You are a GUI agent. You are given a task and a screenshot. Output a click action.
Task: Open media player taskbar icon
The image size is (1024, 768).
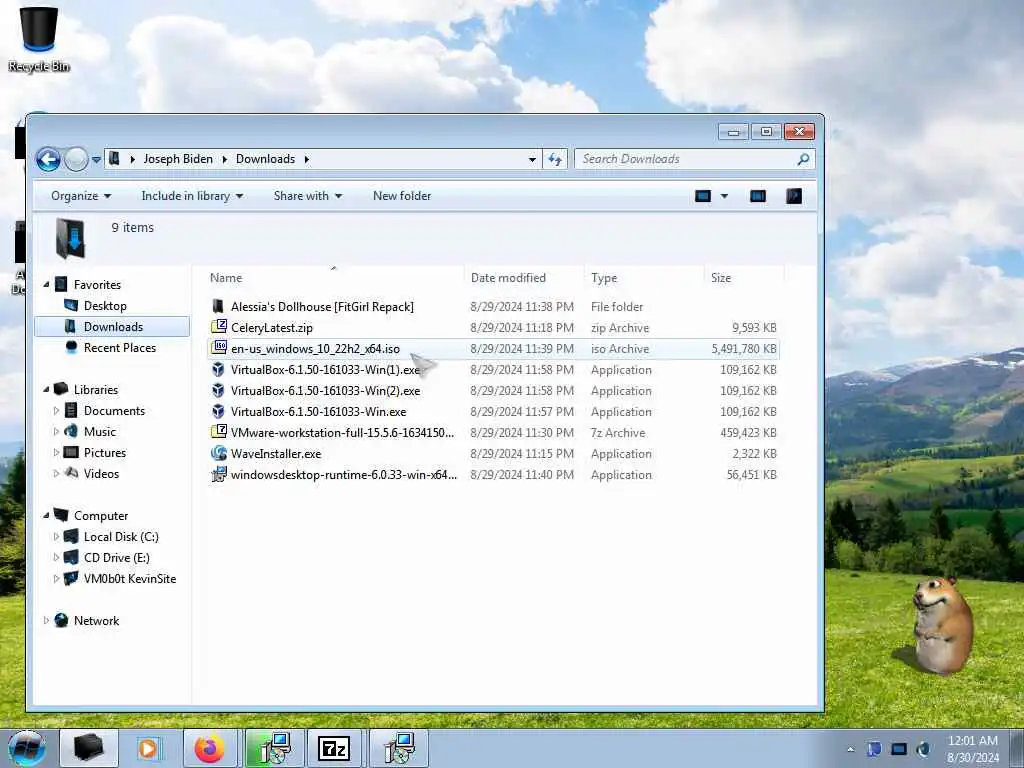[x=148, y=748]
